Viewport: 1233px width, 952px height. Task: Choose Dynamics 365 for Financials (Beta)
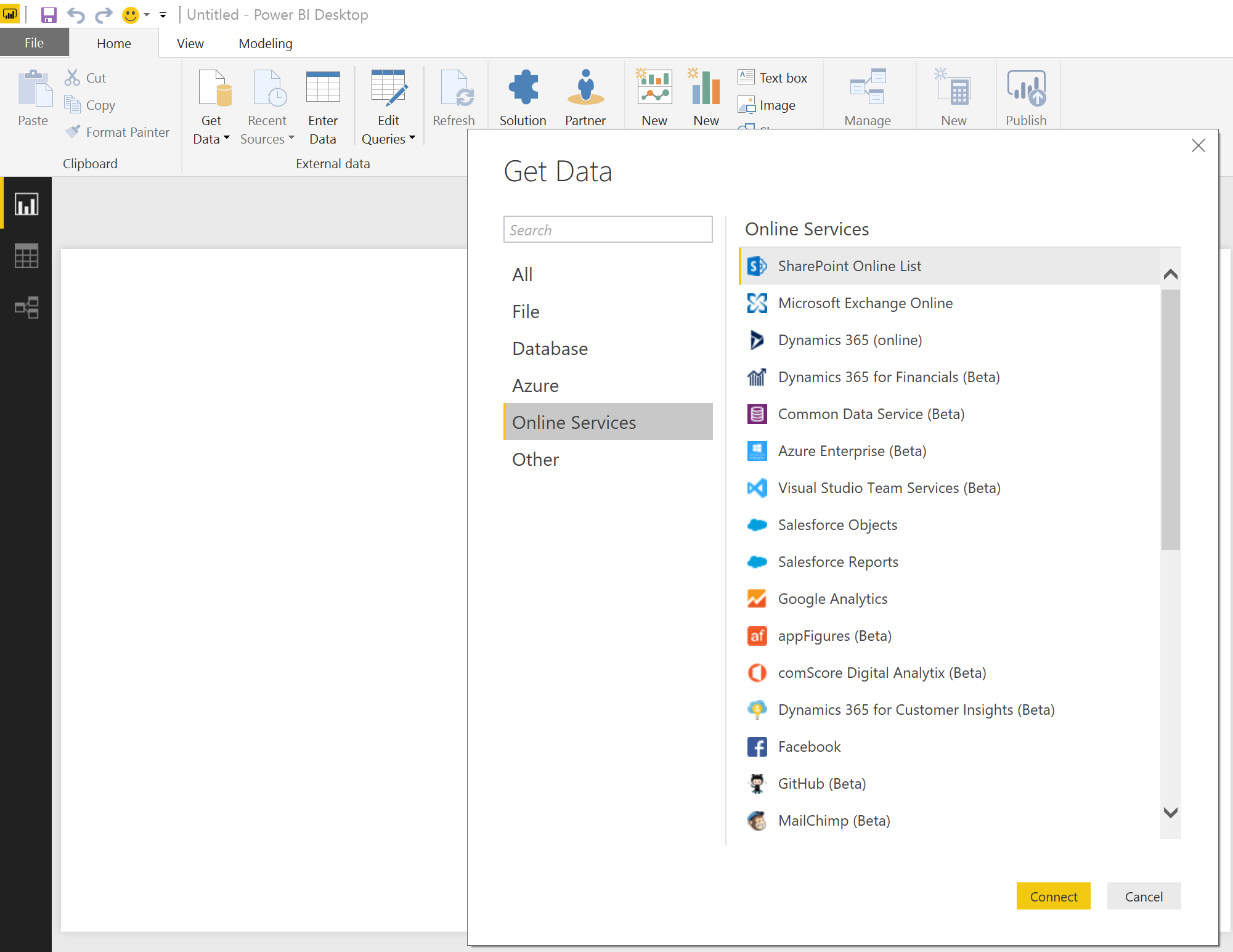(949, 377)
